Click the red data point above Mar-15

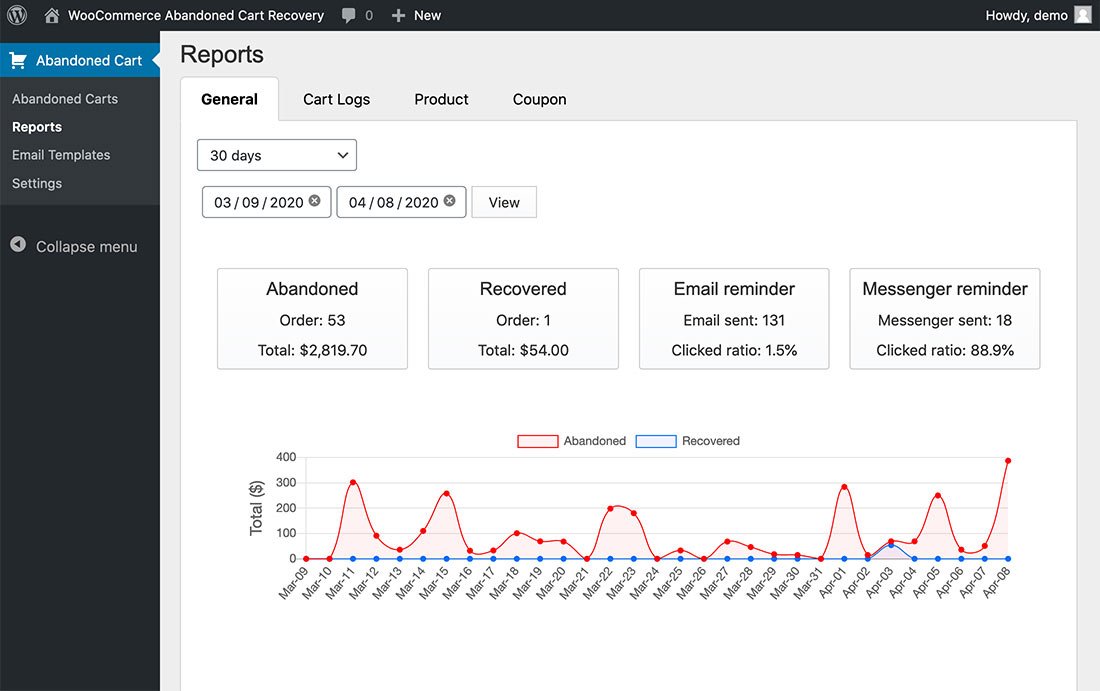coord(447,494)
